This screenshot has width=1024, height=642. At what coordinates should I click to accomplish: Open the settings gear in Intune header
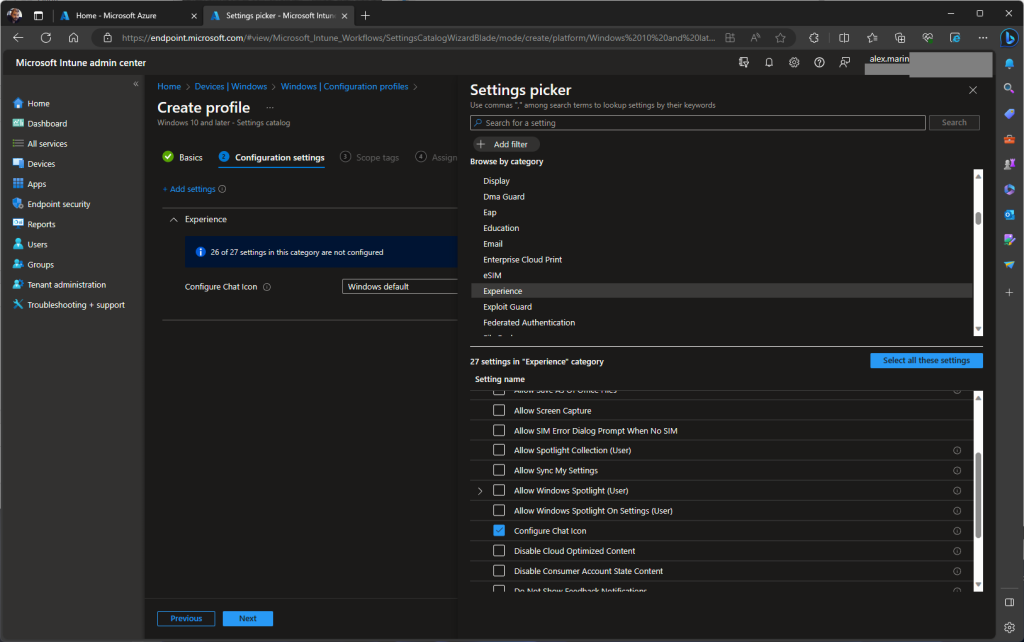point(794,62)
